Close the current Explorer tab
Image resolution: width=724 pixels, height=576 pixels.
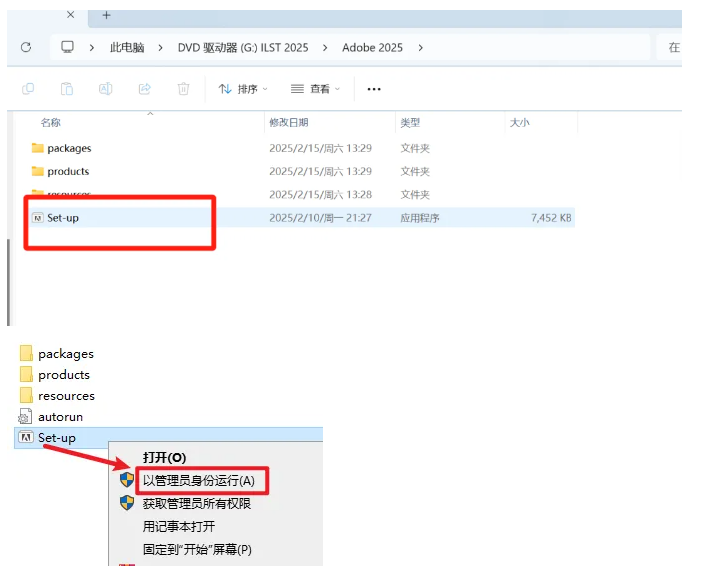(71, 15)
